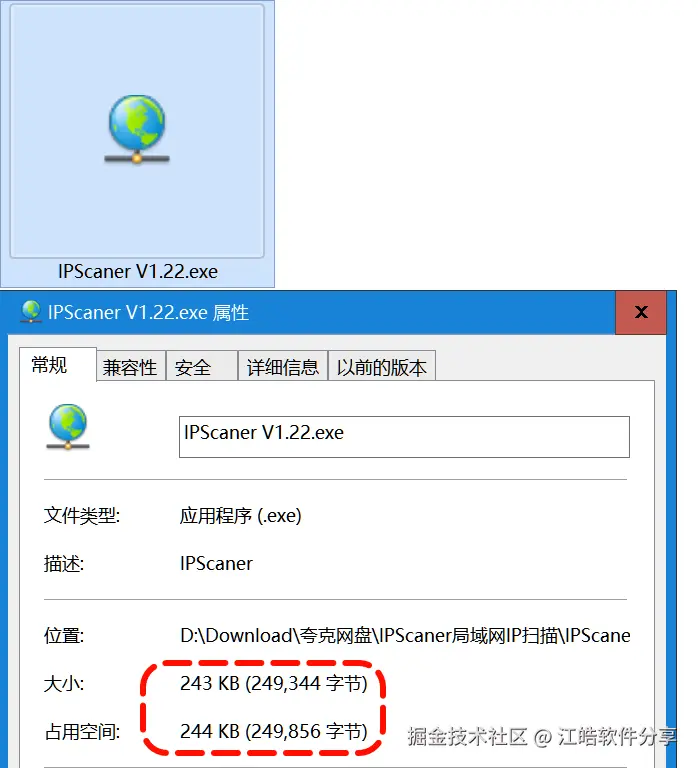Select the 应用程序 (.exe) file type value

241,516
